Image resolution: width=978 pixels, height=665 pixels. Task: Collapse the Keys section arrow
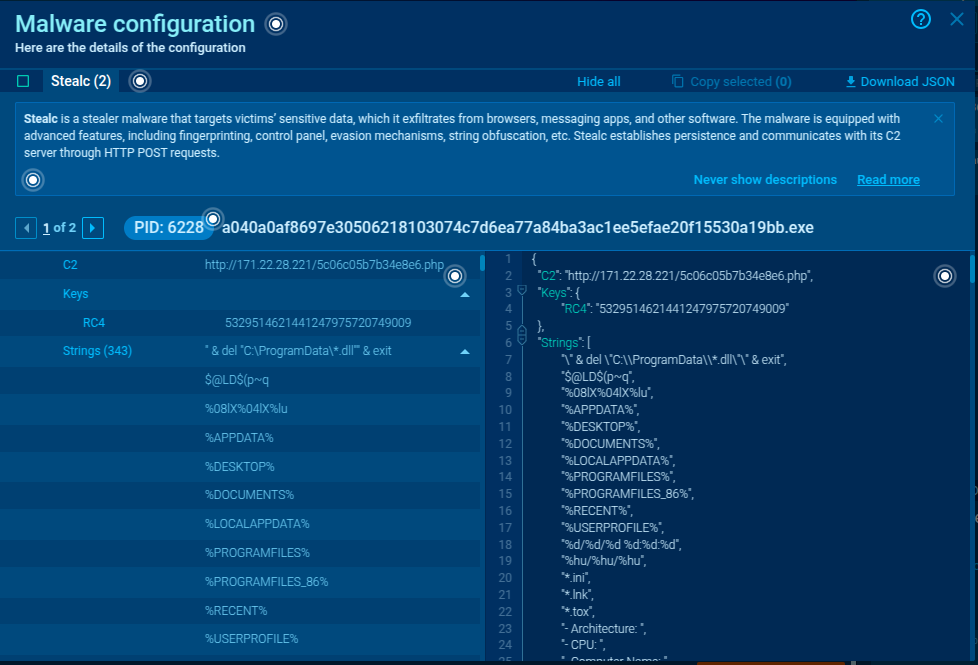(465, 295)
